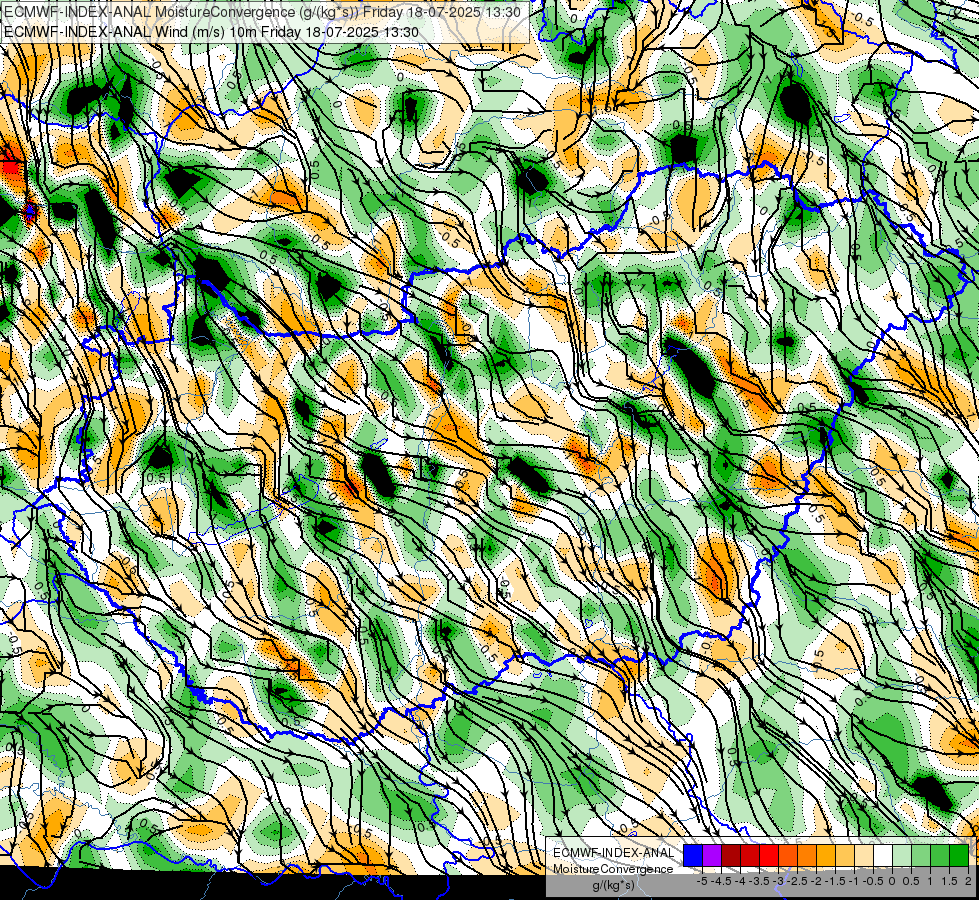979x900 pixels.
Task: Click the Wind (m/s) 10m title line
Action: coord(211,32)
